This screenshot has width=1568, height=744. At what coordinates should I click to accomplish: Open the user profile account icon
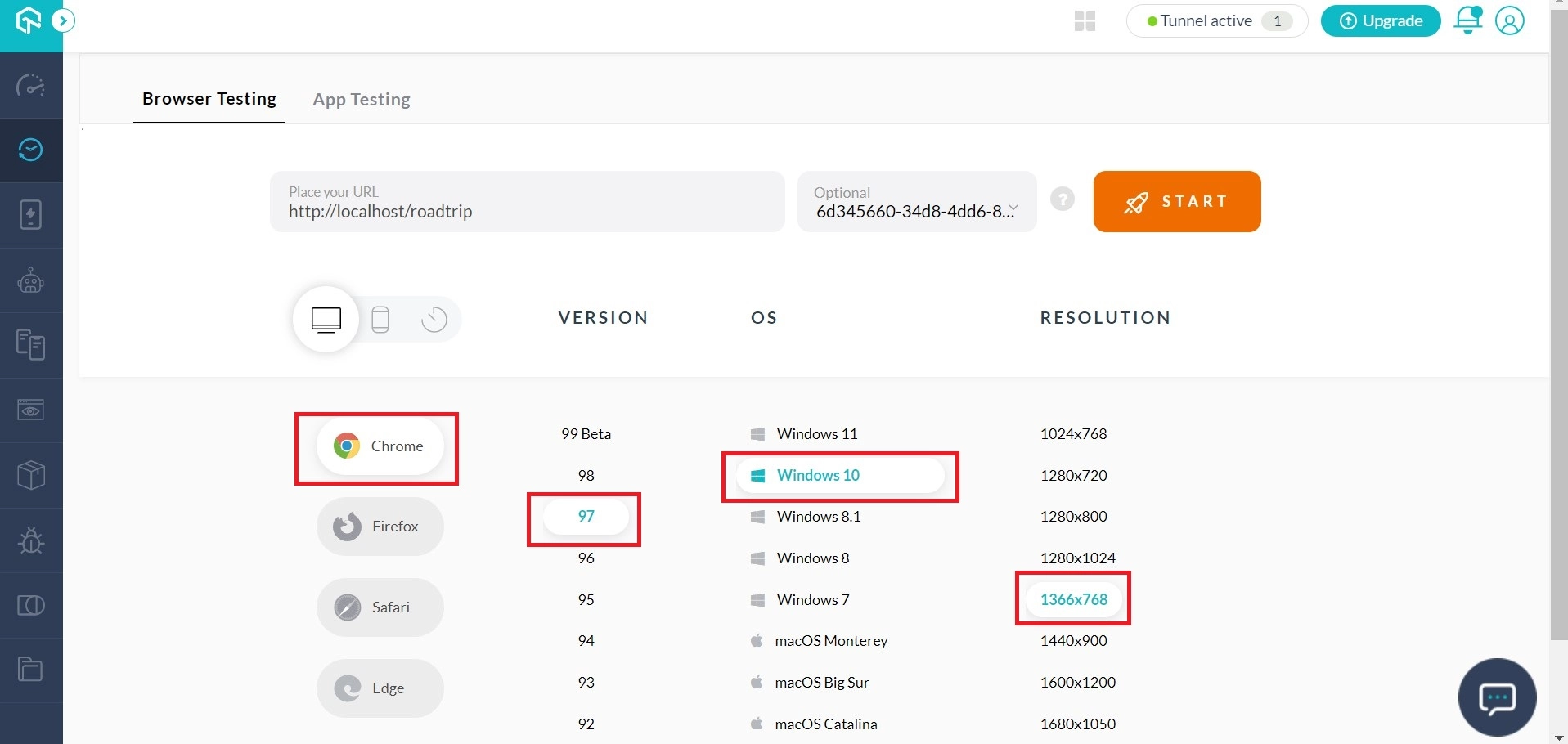click(1509, 20)
